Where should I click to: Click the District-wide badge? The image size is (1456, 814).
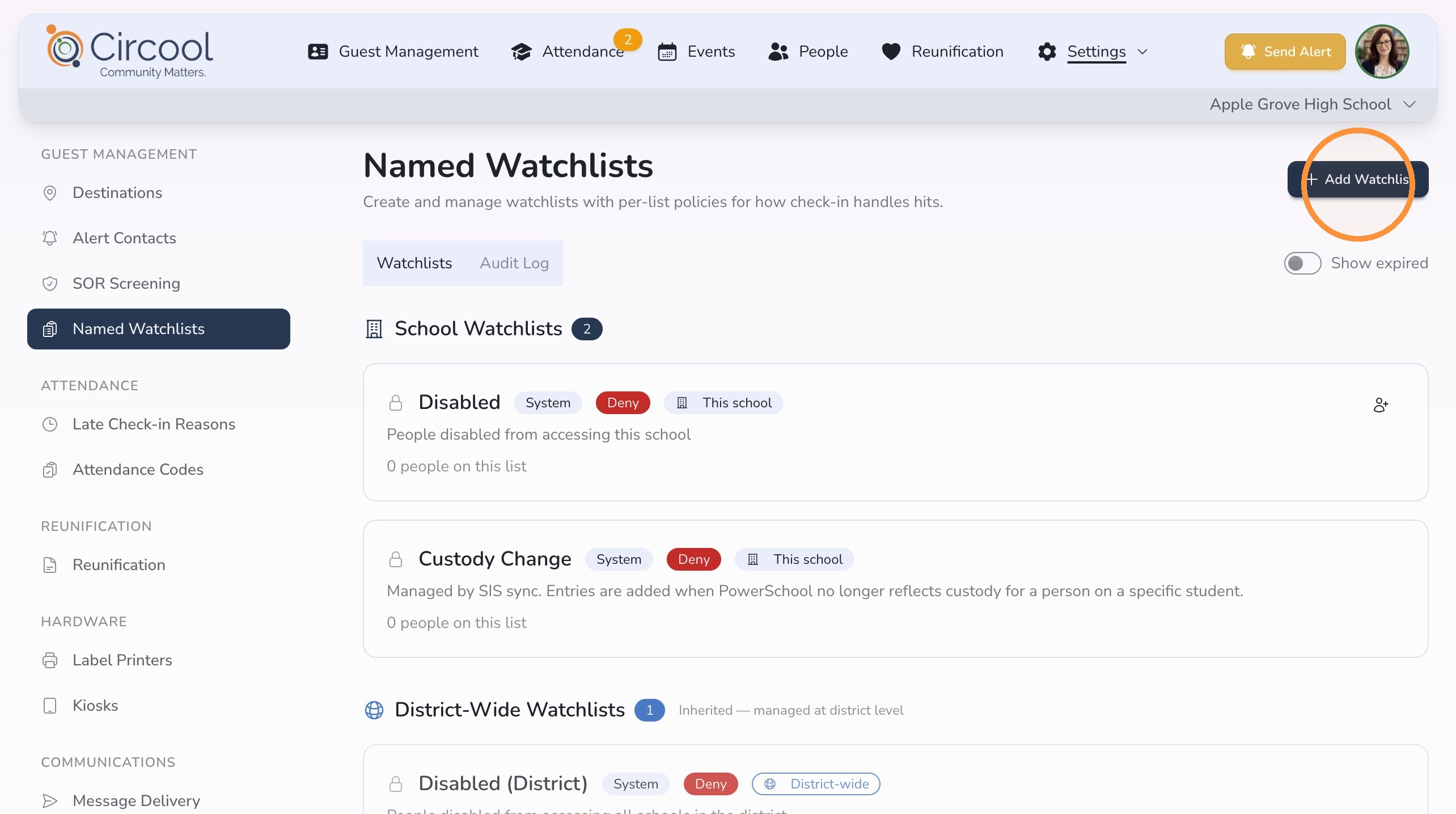click(x=816, y=784)
